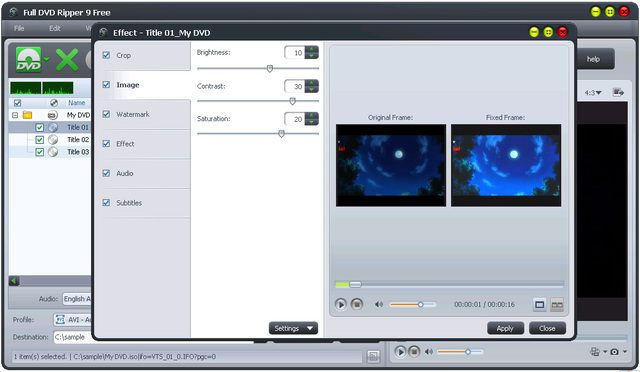This screenshot has width=640, height=372.
Task: Open the 4:3 aspect ratio dropdown
Action: pos(593,93)
